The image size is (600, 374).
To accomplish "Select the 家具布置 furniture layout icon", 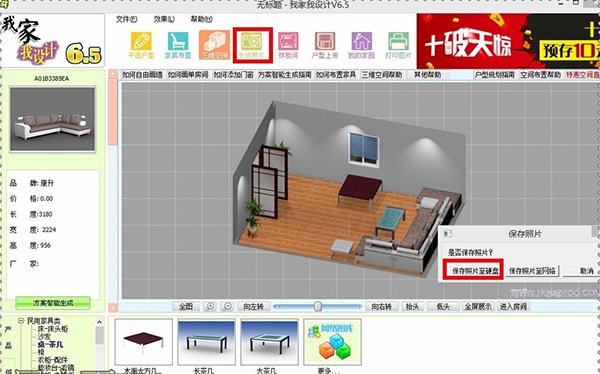I will 178,45.
